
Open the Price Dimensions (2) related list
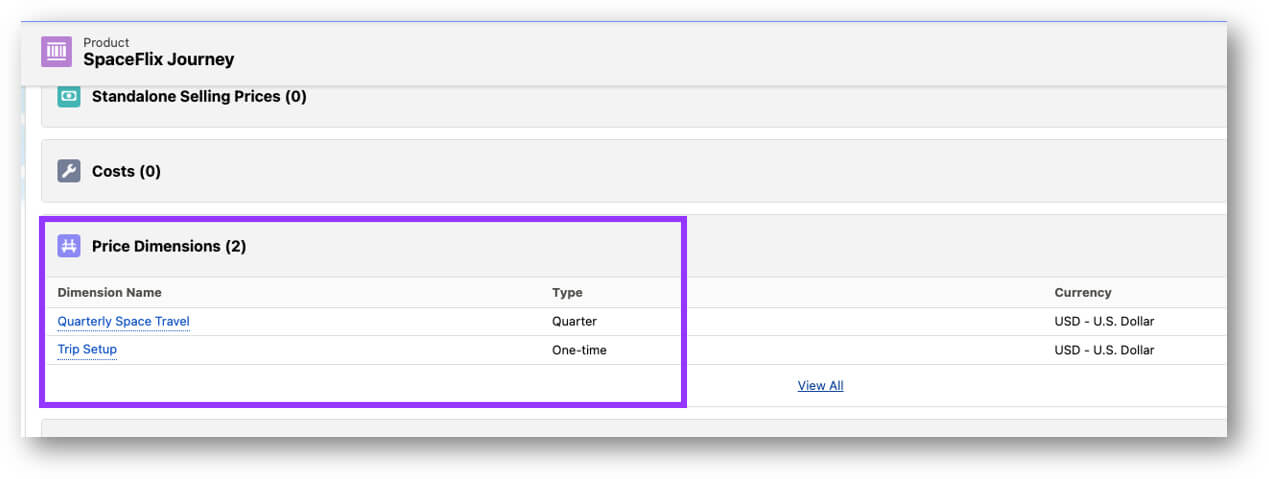point(168,246)
